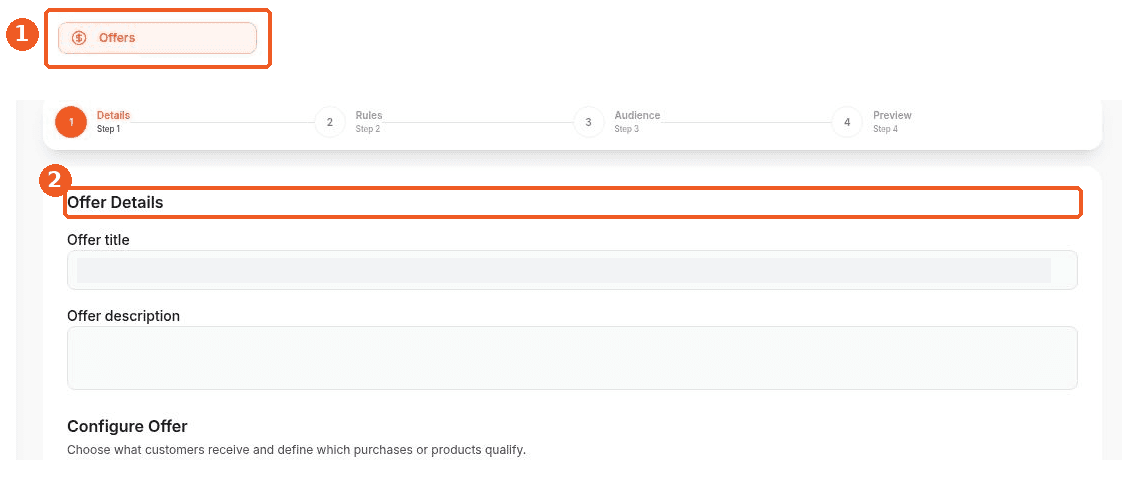Click the dollar icon in Offers button

80,38
